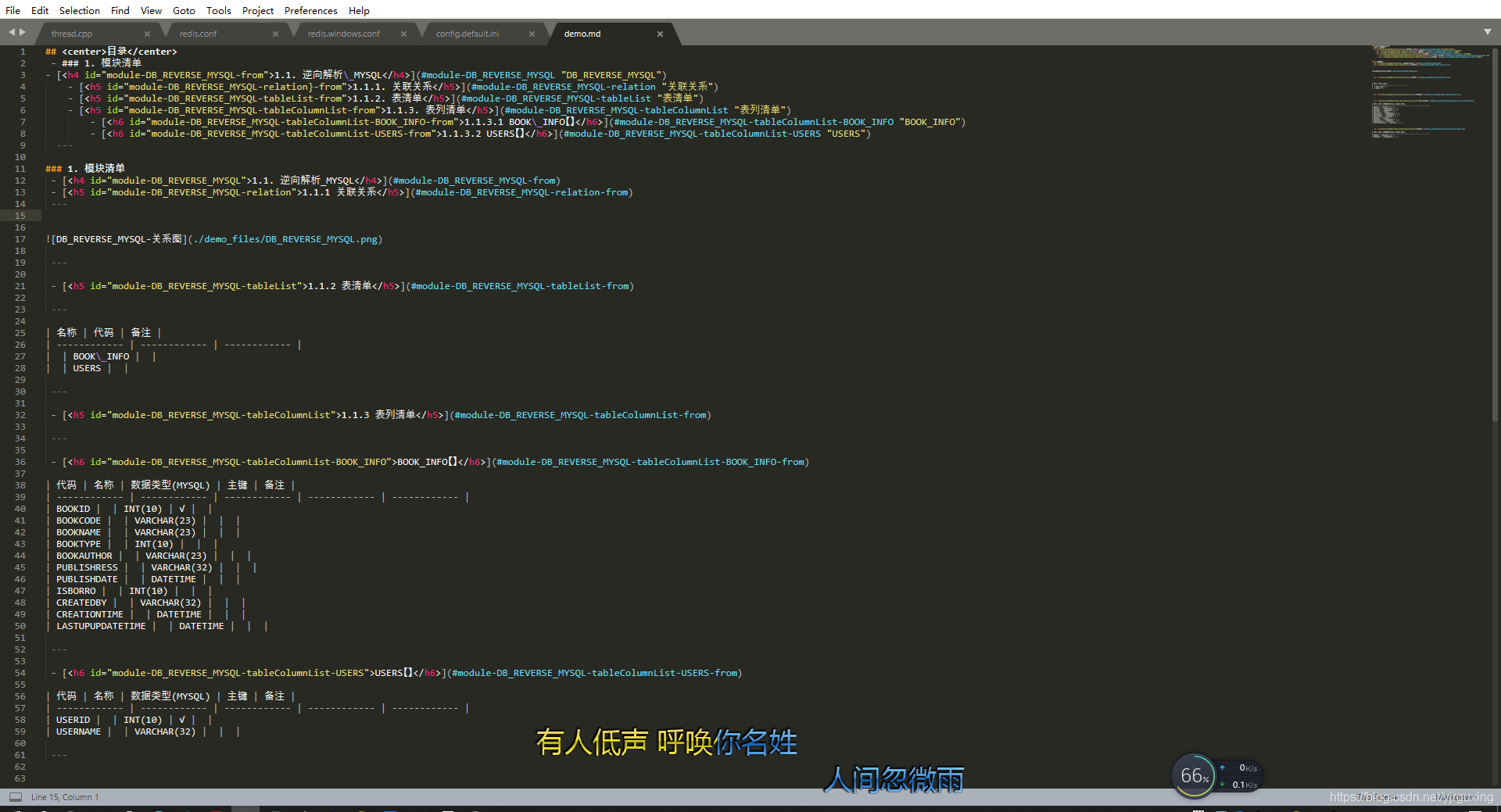
Task: Open the Project menu
Action: (x=258, y=10)
